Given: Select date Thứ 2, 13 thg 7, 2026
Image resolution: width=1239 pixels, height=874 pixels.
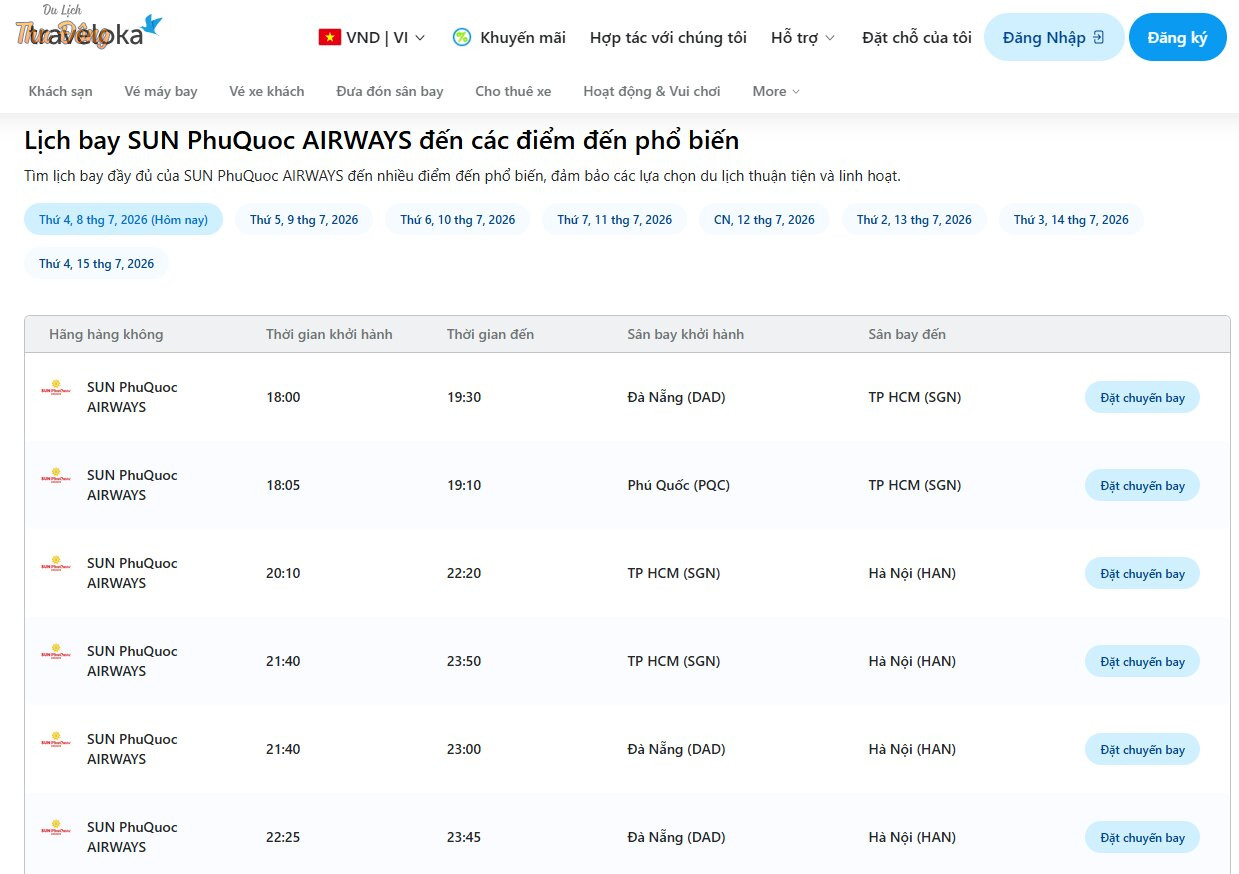Looking at the screenshot, I should tap(914, 219).
